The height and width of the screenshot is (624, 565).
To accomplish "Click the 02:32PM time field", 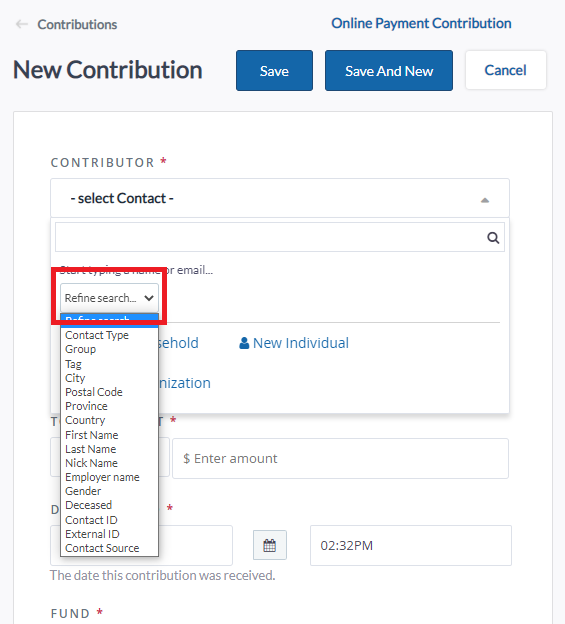I will tap(411, 545).
